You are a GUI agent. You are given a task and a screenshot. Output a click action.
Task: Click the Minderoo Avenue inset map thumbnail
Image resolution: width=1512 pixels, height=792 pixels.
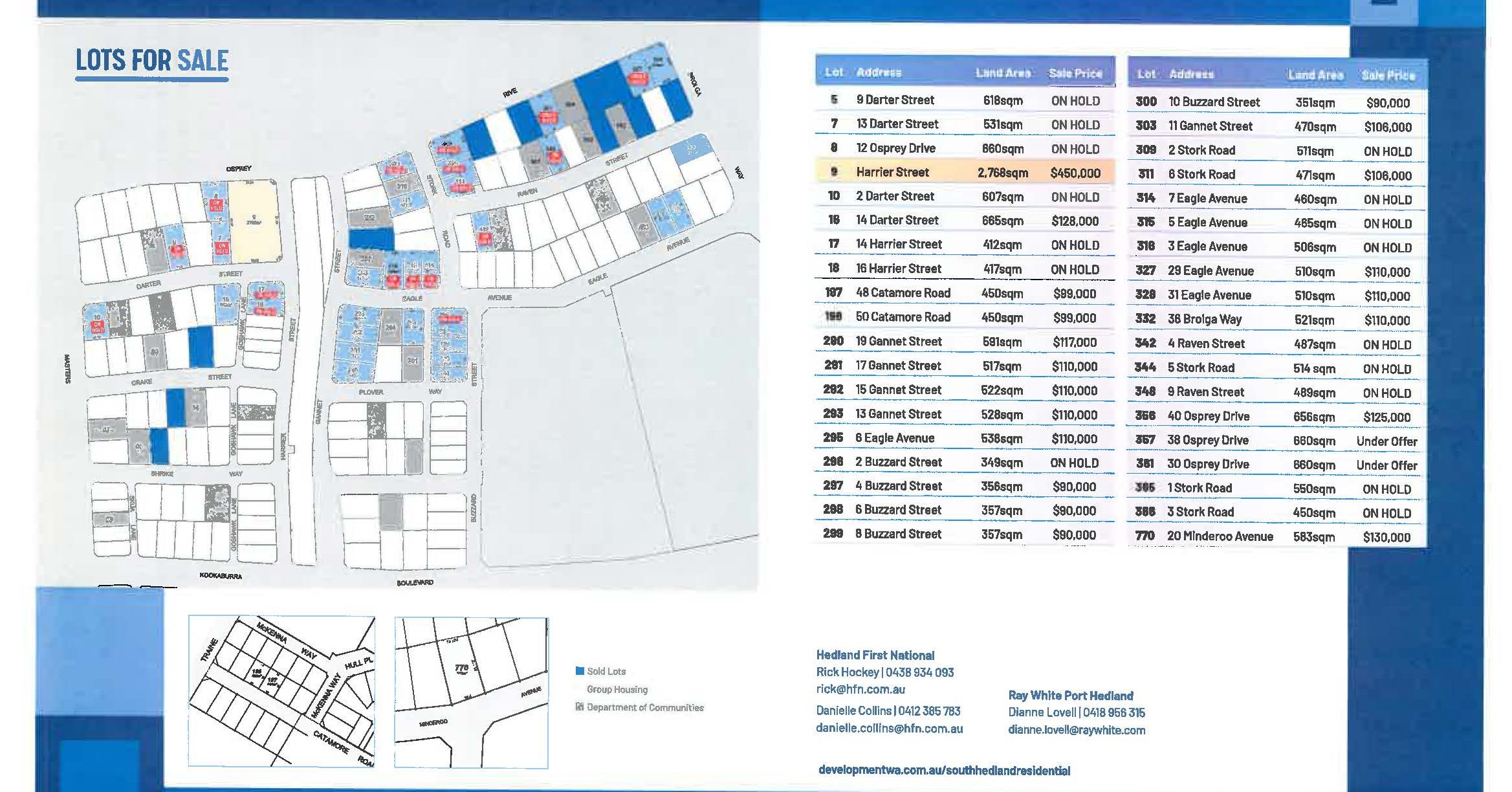click(x=471, y=692)
